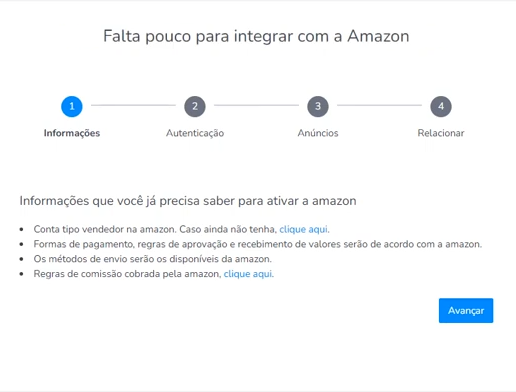The image size is (516, 392).
Task: Select the Informações step label
Action: coord(72,133)
